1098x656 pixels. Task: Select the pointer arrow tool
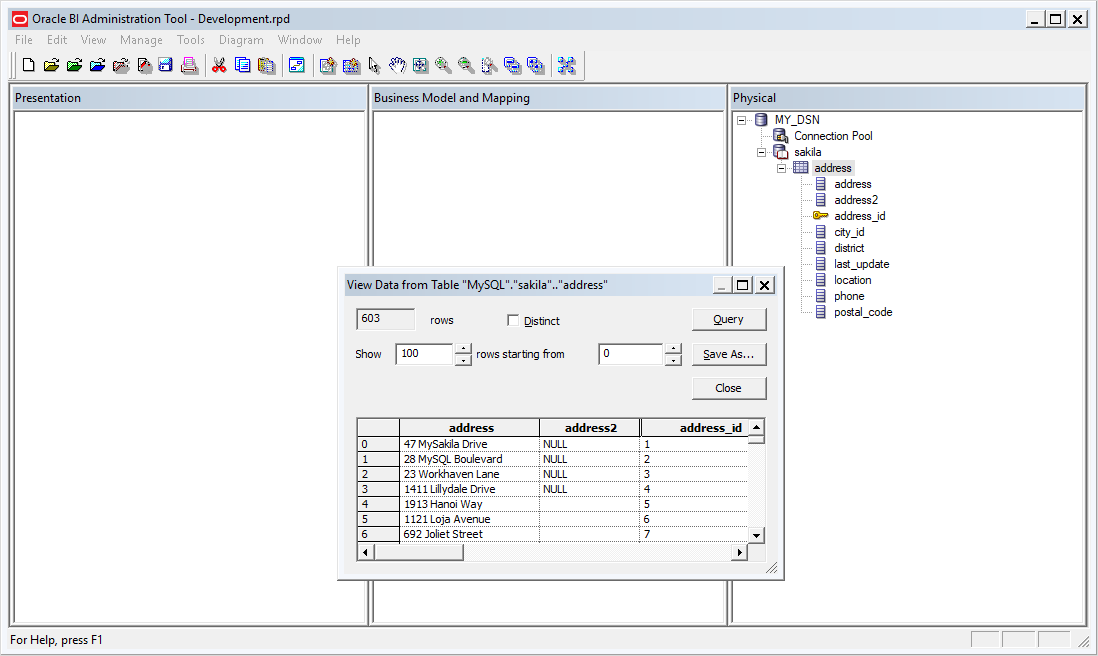[x=374, y=65]
